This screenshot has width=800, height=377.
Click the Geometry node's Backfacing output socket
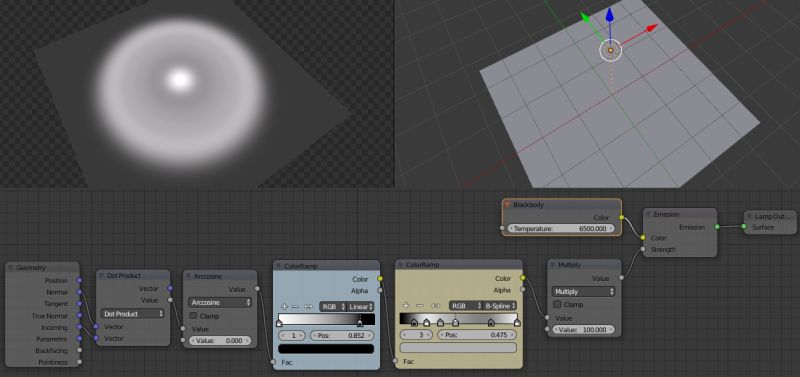pyautogui.click(x=79, y=350)
